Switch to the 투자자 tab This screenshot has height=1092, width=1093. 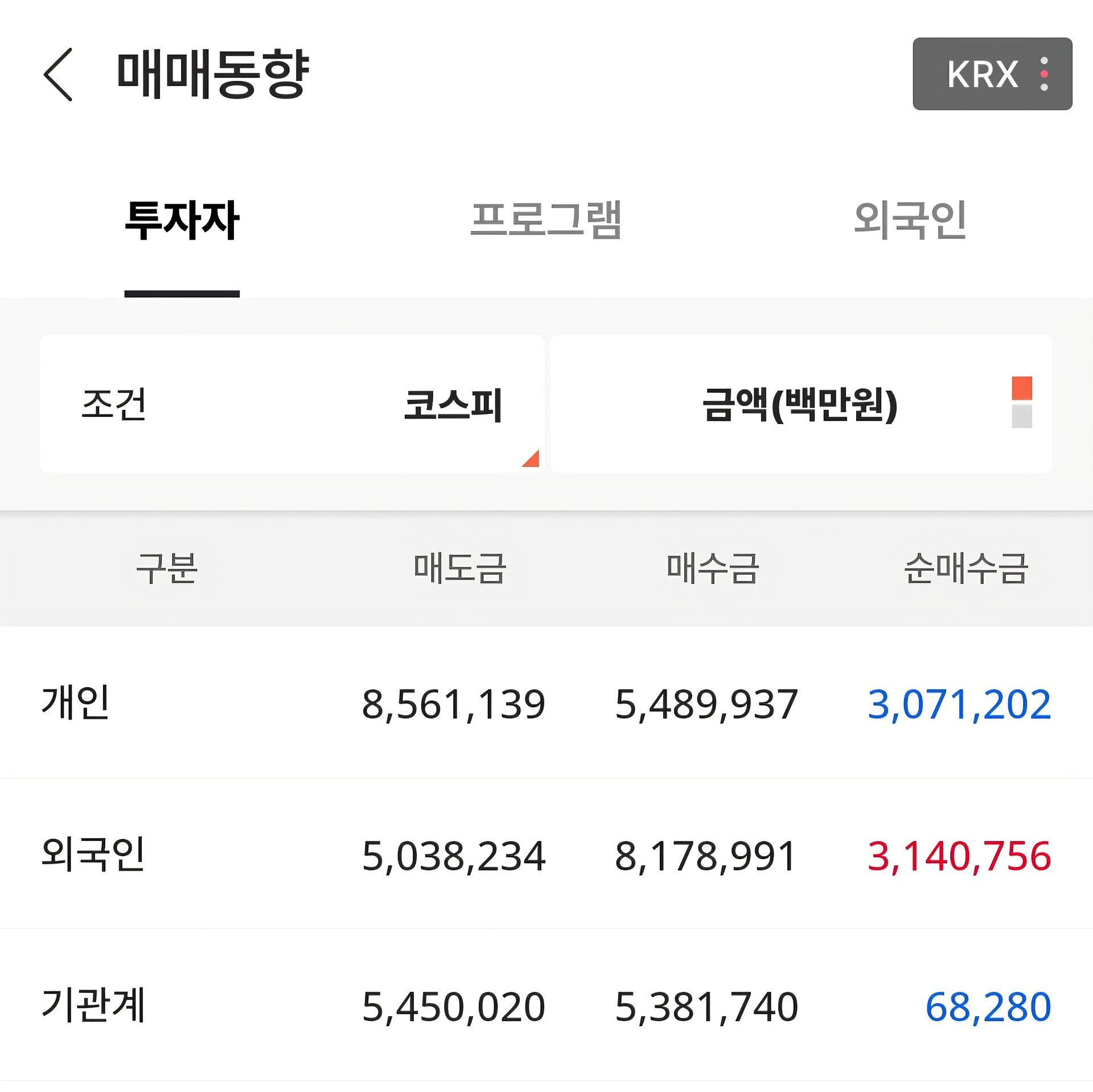tap(182, 221)
